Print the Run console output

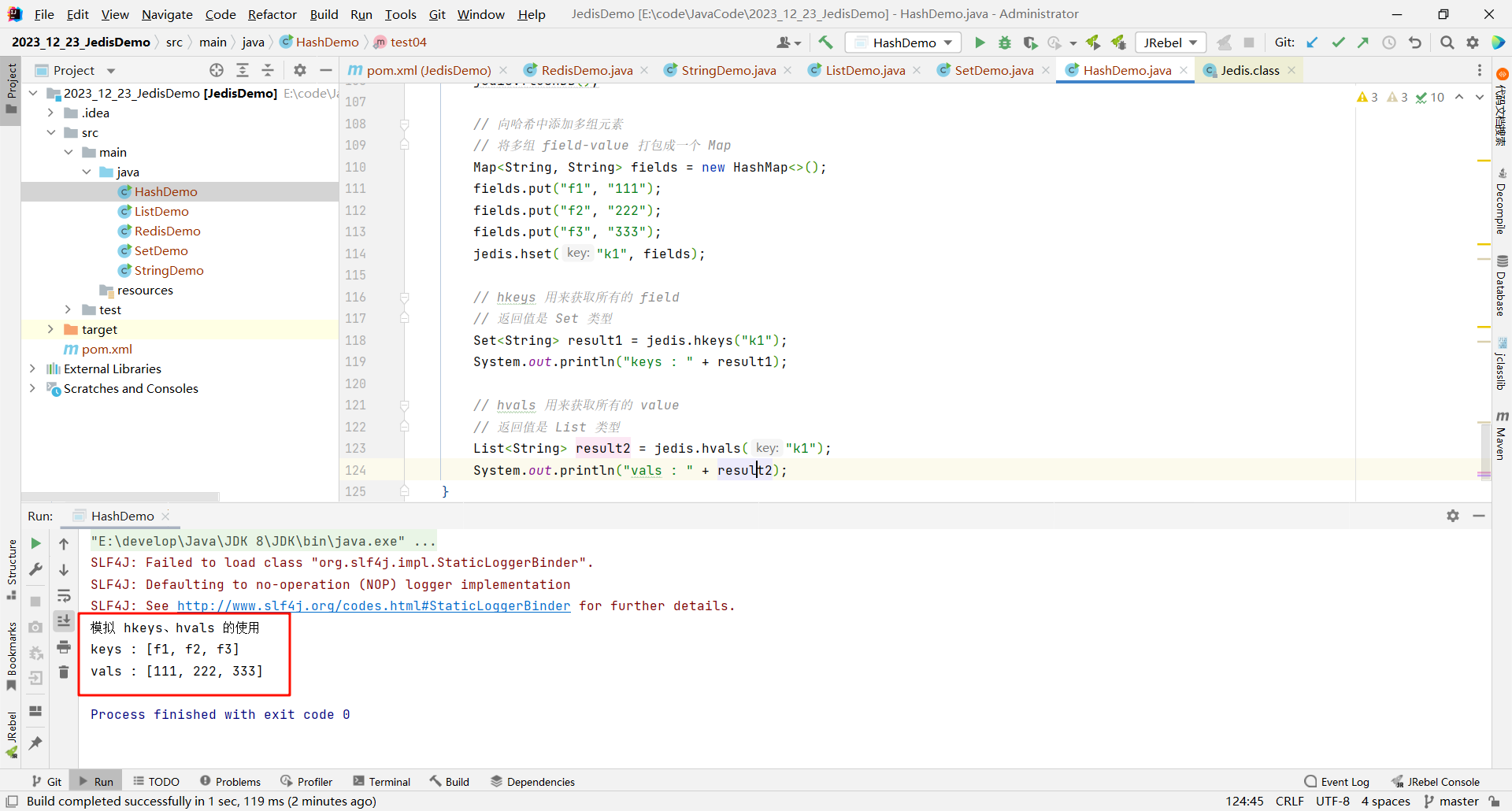pyautogui.click(x=64, y=646)
